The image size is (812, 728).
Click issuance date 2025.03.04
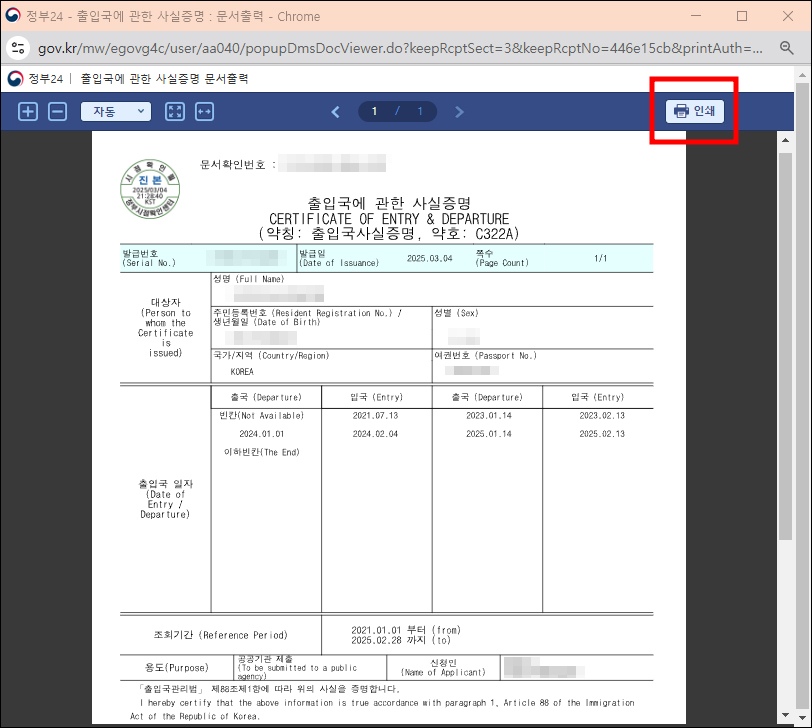point(429,258)
